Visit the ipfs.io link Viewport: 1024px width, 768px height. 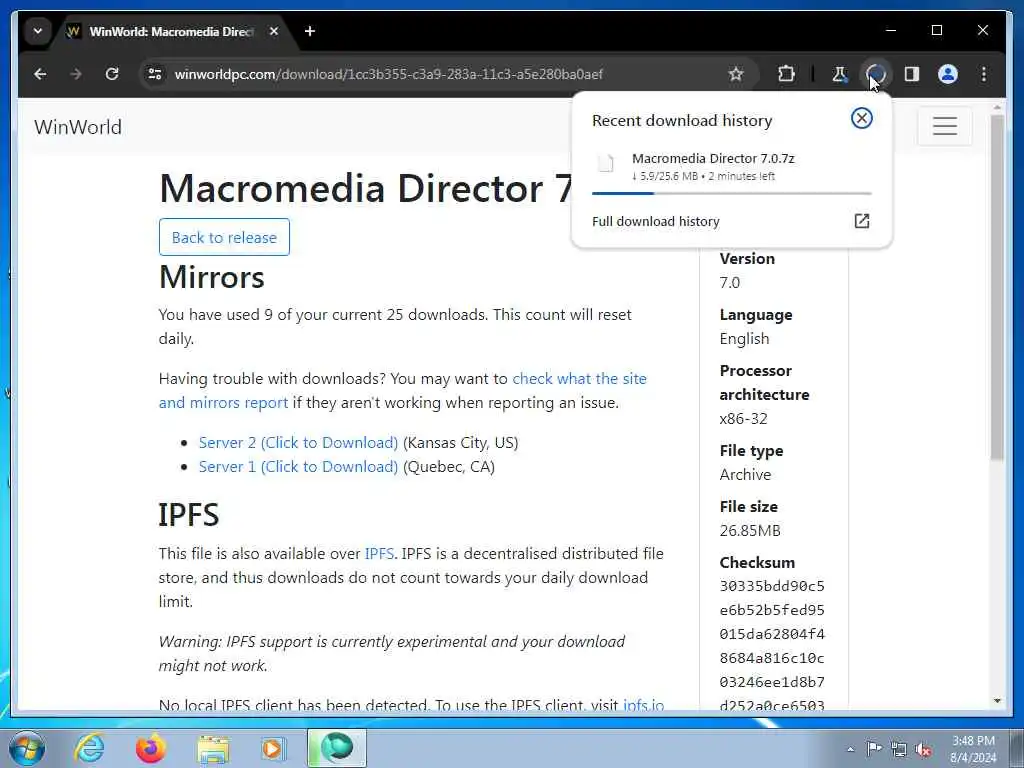pyautogui.click(x=643, y=705)
